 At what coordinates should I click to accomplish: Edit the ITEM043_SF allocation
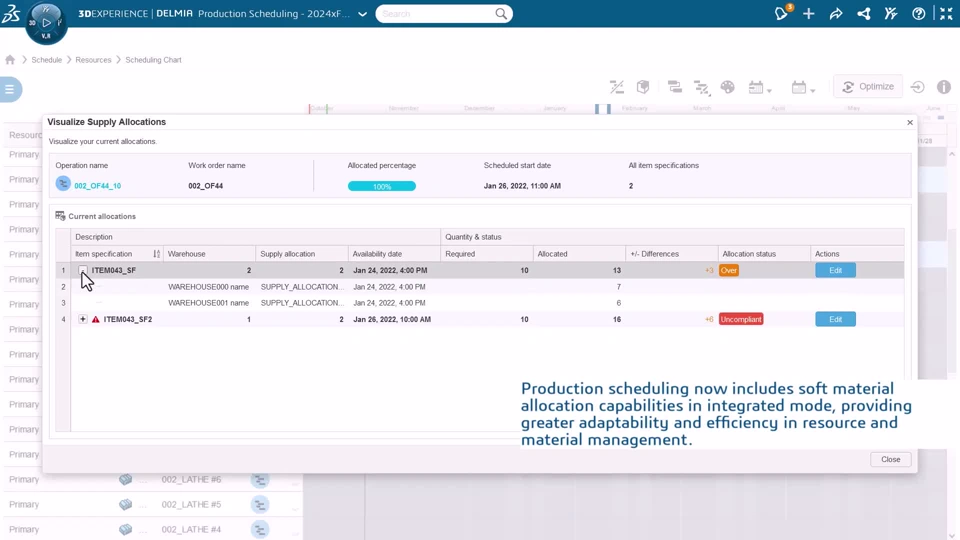(x=835, y=270)
